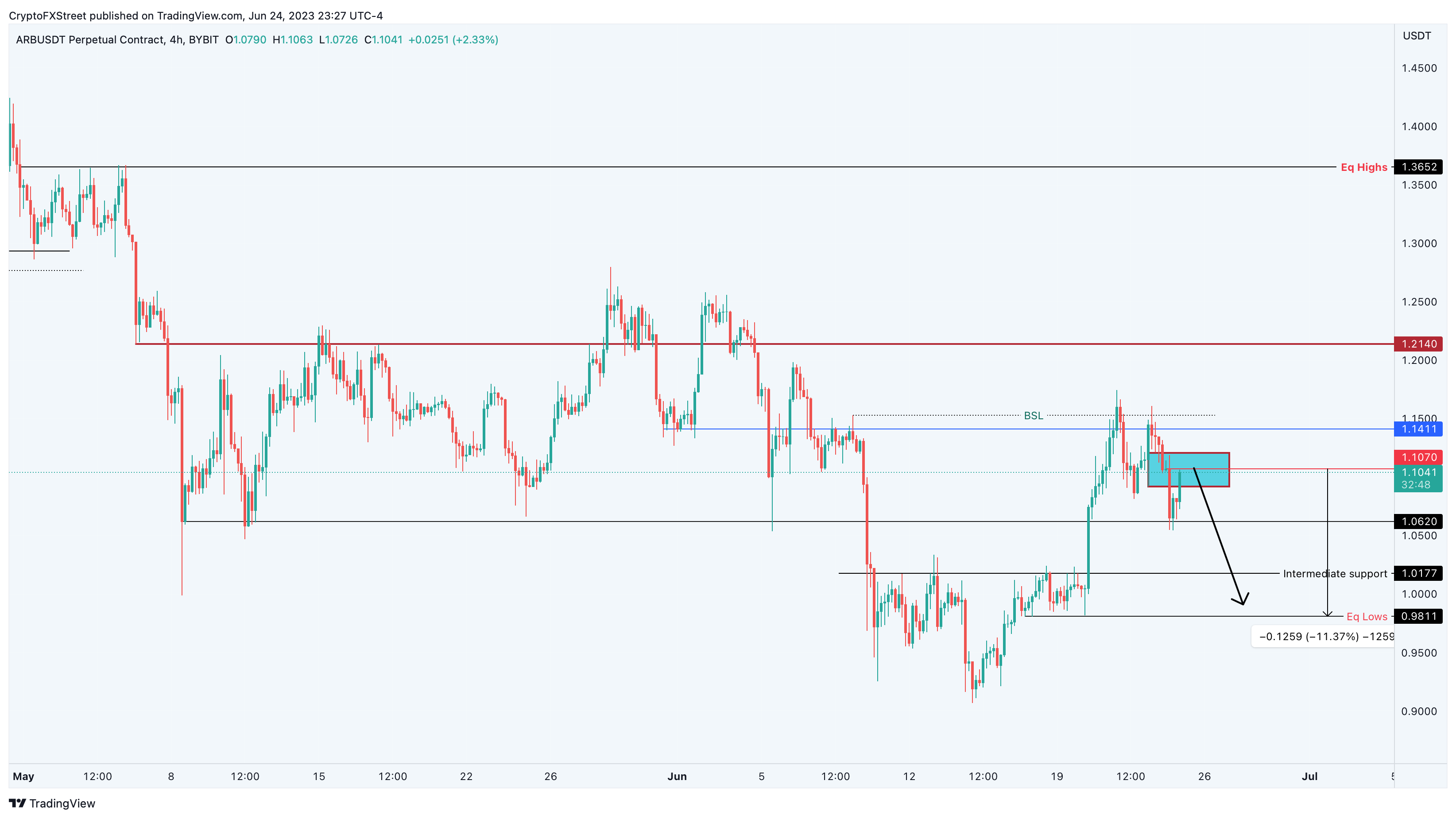This screenshot has height=819, width=1456.
Task: Select the 1.0177 price level tag
Action: (1419, 573)
